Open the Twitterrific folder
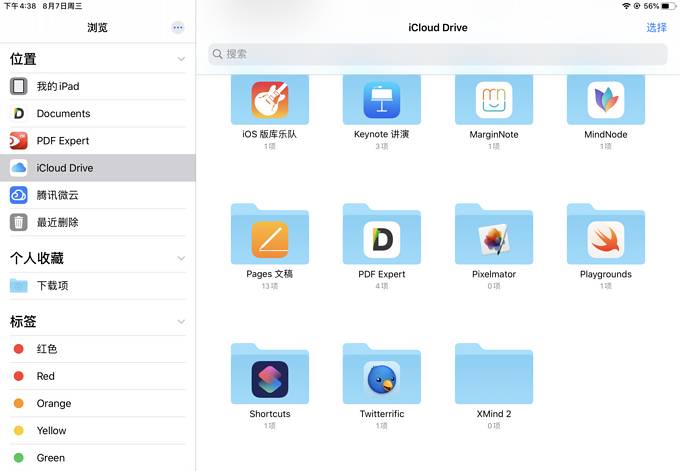The width and height of the screenshot is (680, 471). pyautogui.click(x=382, y=374)
